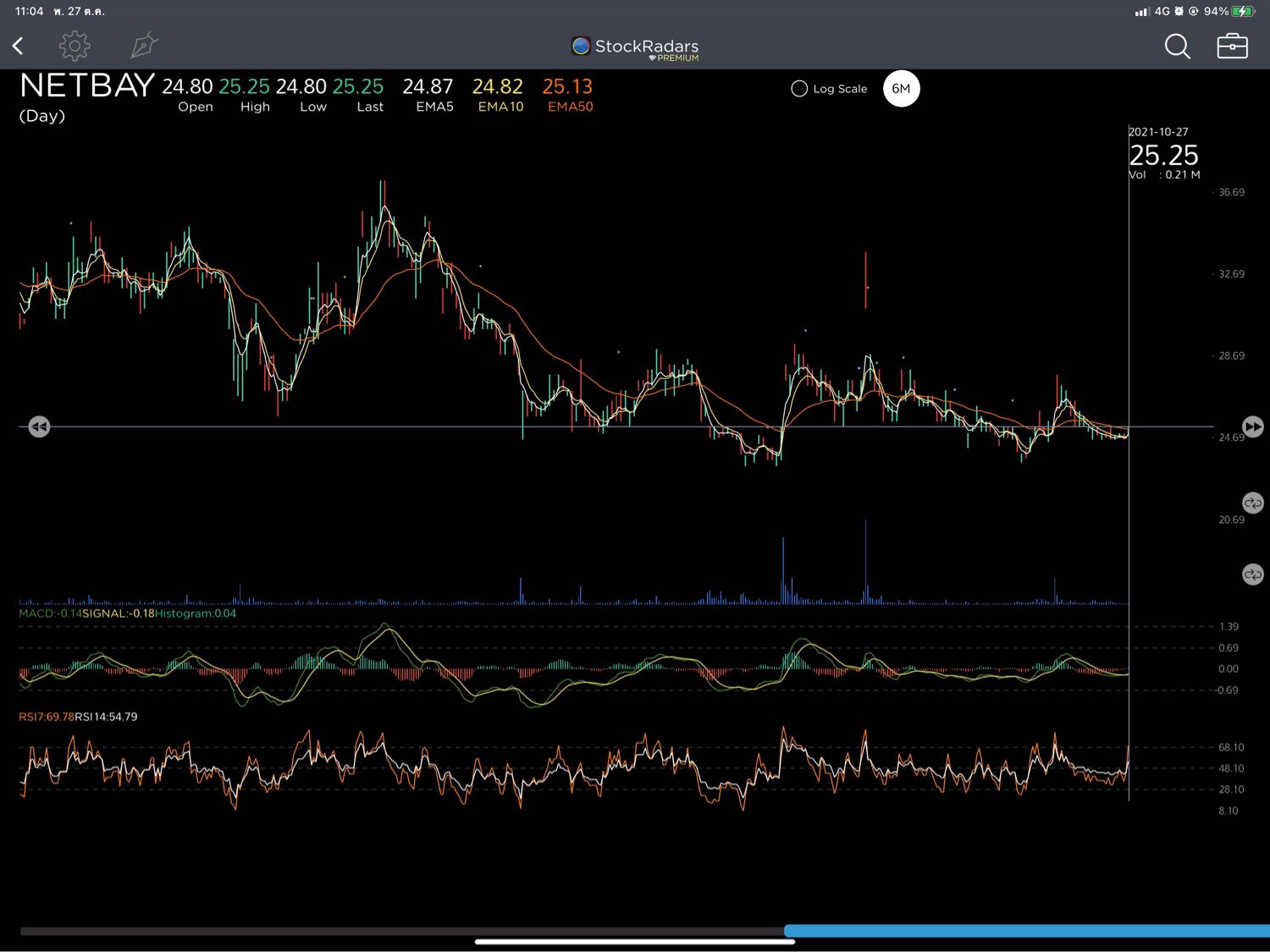Open chart settings gear
The image size is (1270, 952).
pyautogui.click(x=75, y=46)
